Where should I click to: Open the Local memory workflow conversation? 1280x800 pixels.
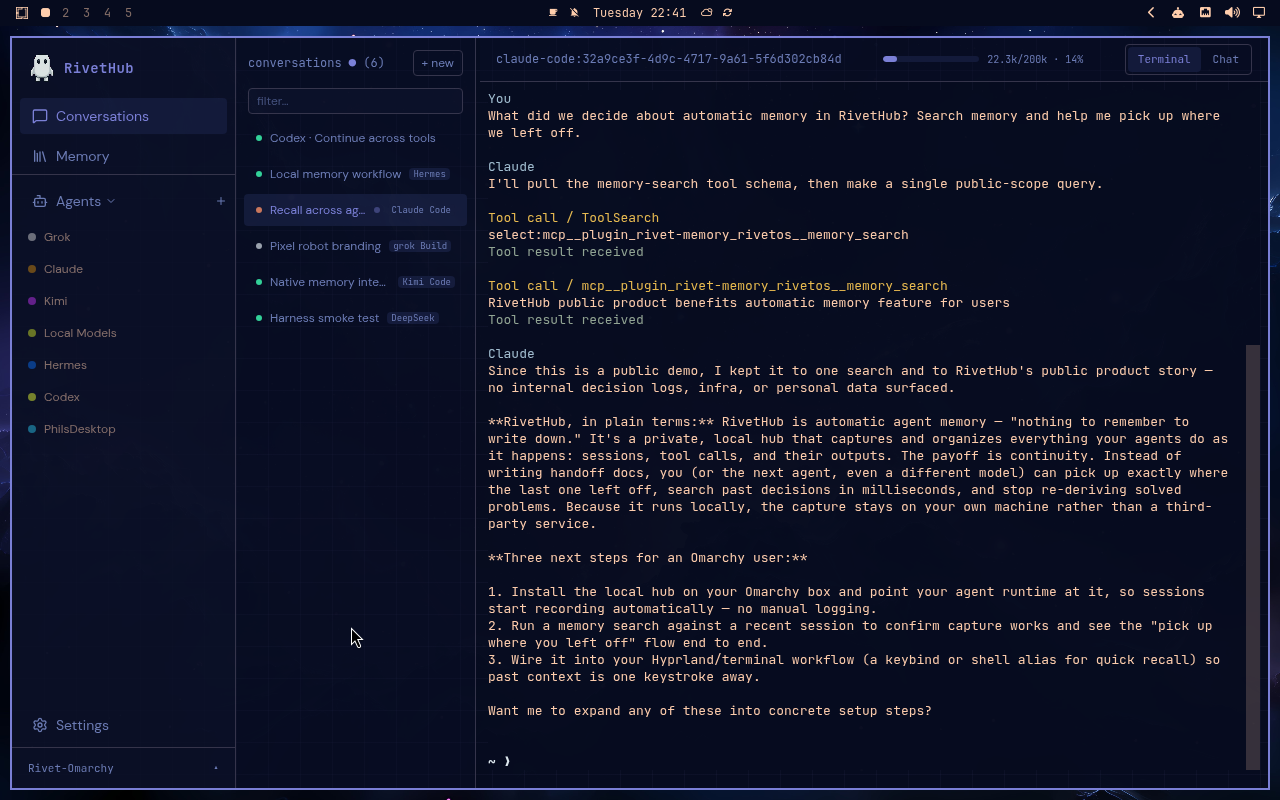click(355, 174)
